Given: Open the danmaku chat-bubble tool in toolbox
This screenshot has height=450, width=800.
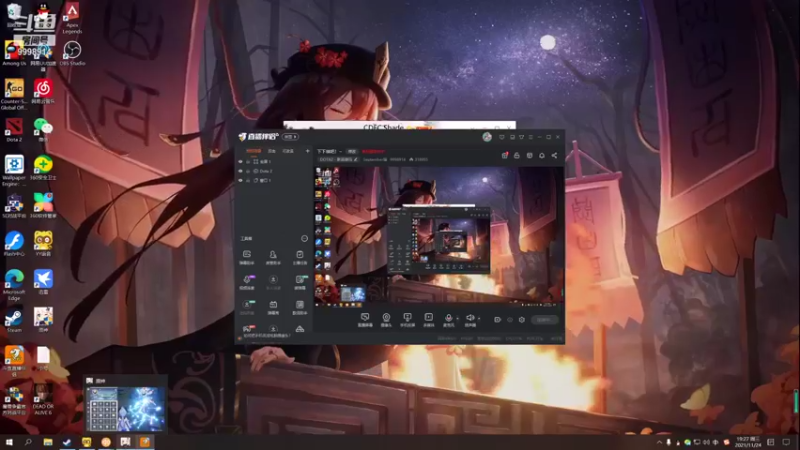Looking at the screenshot, I should point(247,257).
